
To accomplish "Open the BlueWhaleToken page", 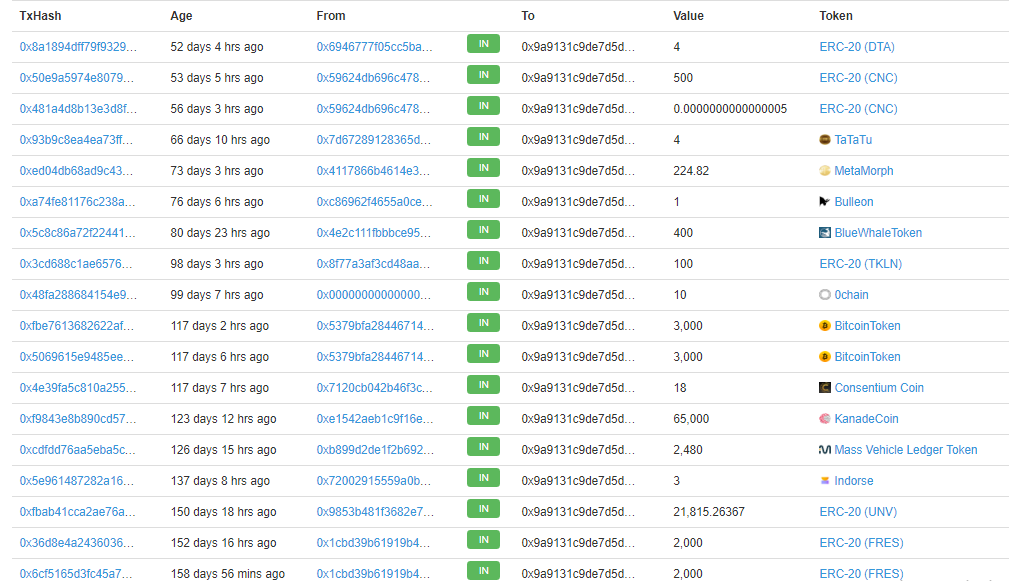I will pyautogui.click(x=878, y=233).
